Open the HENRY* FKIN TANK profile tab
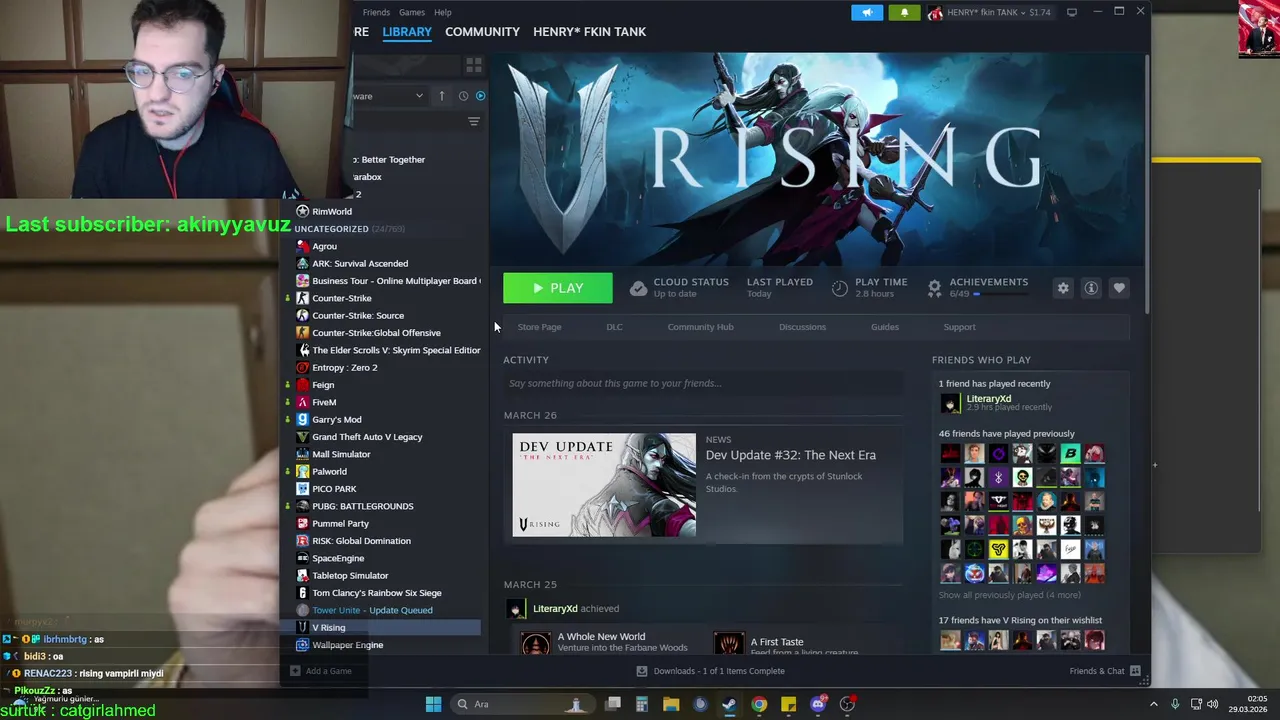 pos(589,32)
